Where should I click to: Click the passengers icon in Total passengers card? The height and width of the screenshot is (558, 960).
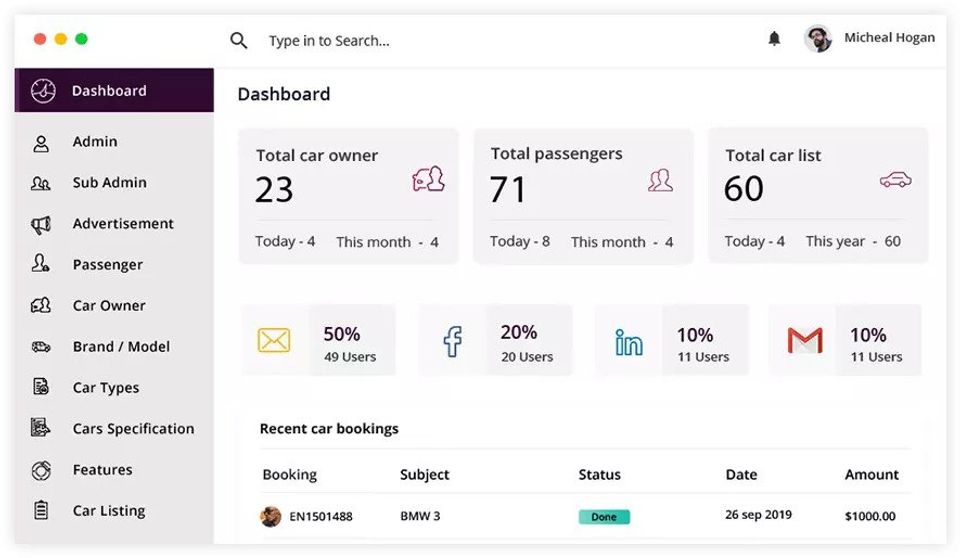pos(660,180)
